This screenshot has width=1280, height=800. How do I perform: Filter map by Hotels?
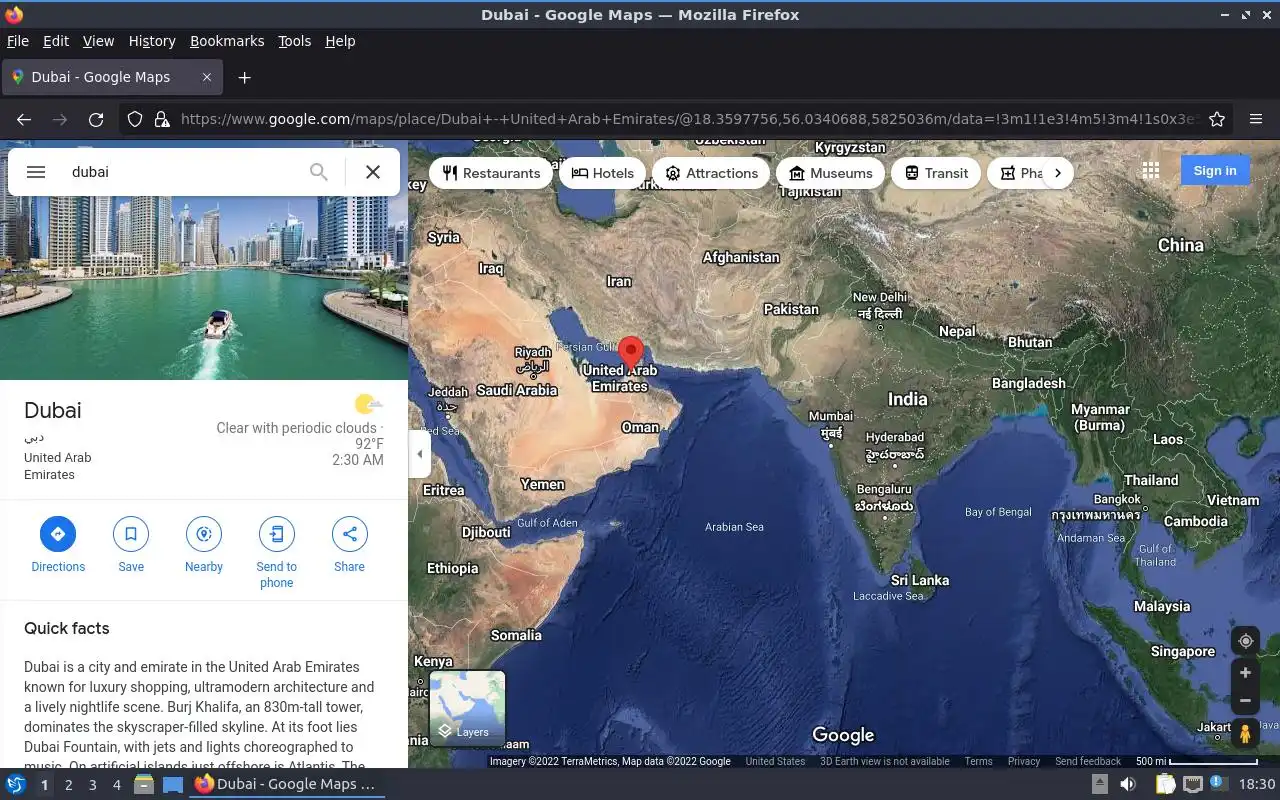tap(603, 173)
